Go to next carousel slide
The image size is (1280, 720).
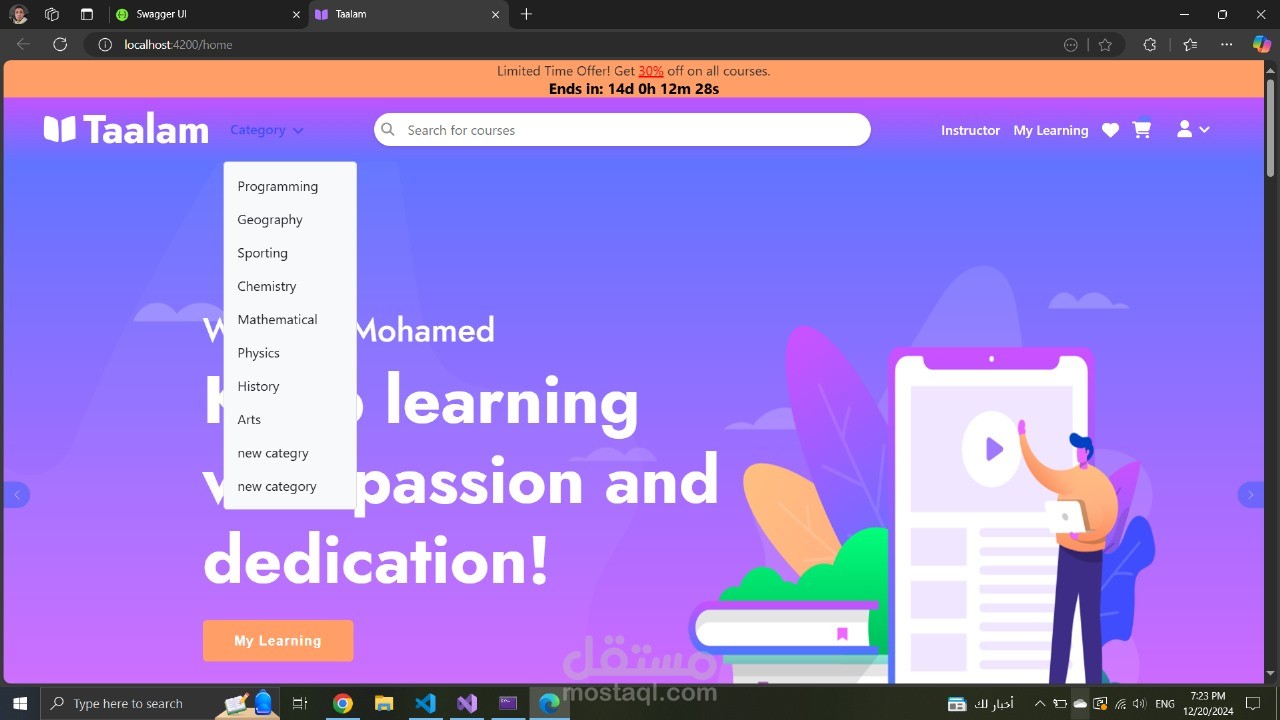pos(1251,494)
